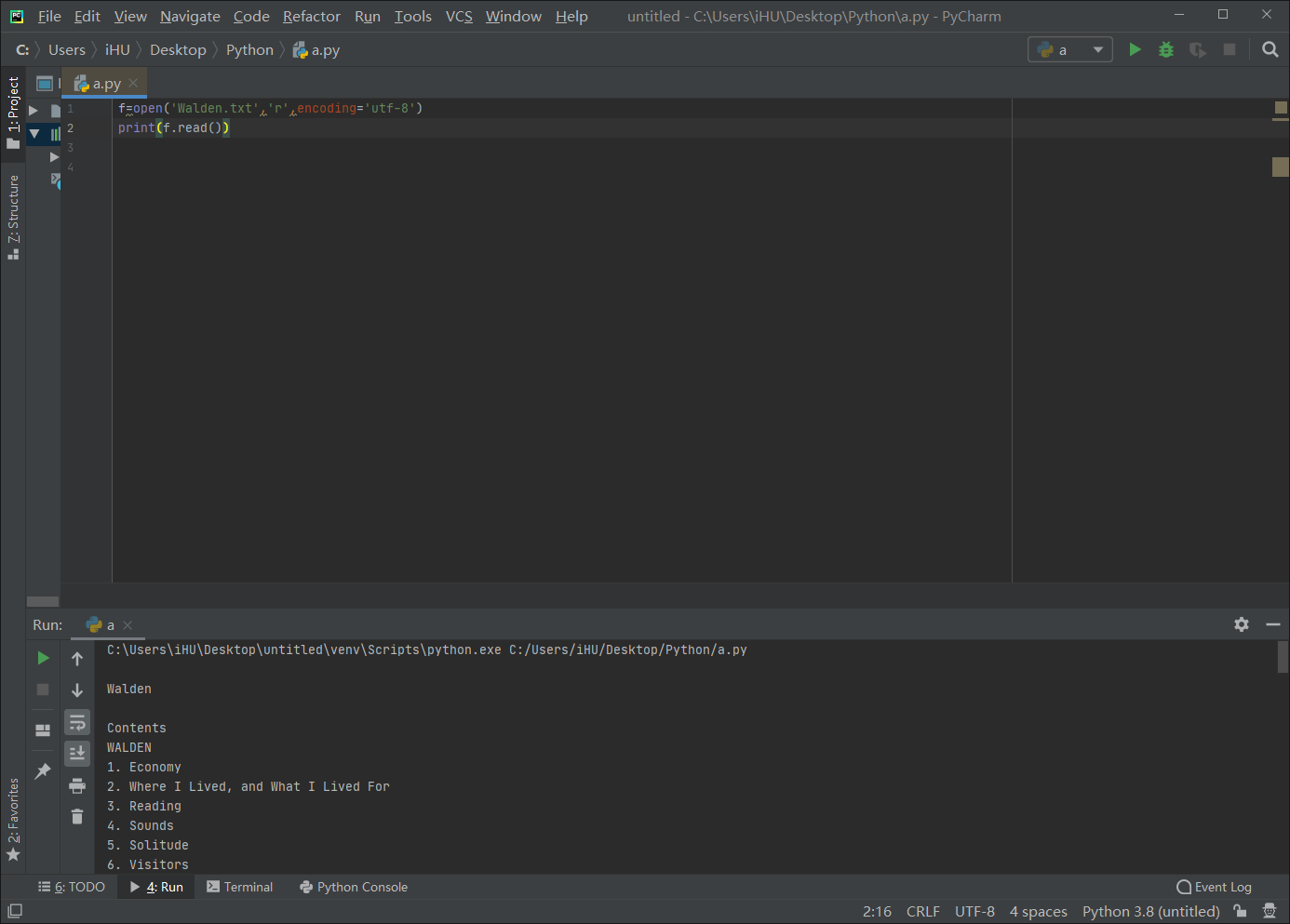Expand the first collapsed project tree node
Image resolution: width=1290 pixels, height=924 pixels.
pos(34,110)
